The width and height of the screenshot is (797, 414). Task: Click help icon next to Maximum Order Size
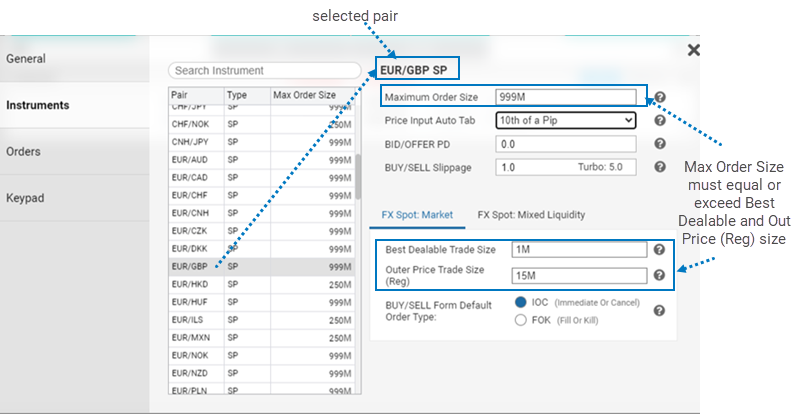[660, 98]
